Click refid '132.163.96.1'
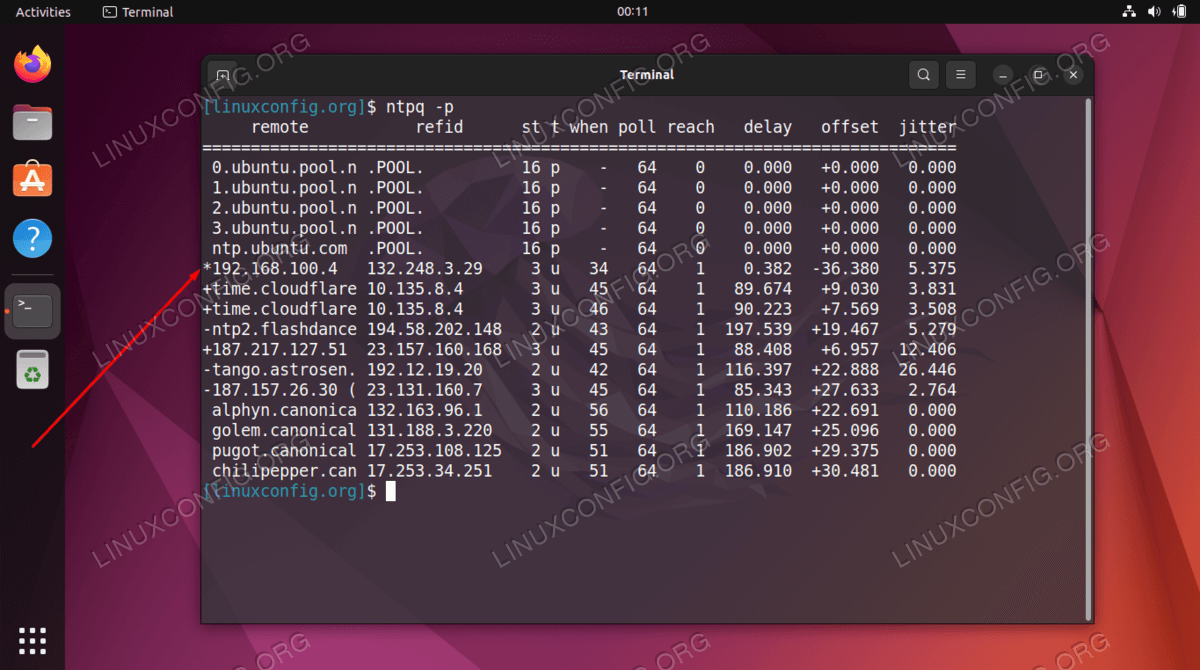Image resolution: width=1200 pixels, height=670 pixels. pyautogui.click(x=425, y=410)
